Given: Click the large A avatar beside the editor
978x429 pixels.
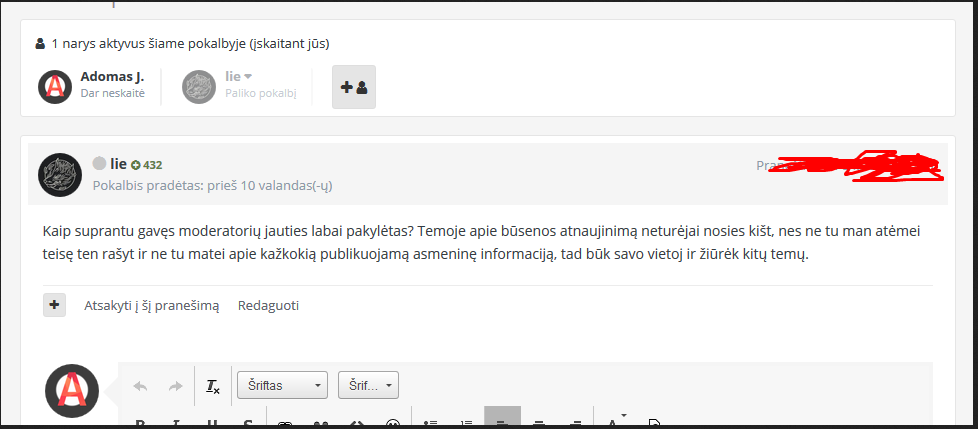Looking at the screenshot, I should point(72,391).
